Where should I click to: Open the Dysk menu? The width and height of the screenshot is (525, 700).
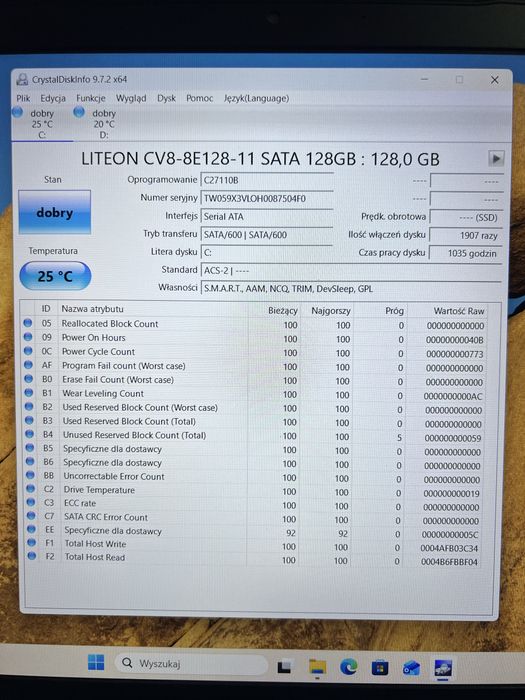point(166,98)
